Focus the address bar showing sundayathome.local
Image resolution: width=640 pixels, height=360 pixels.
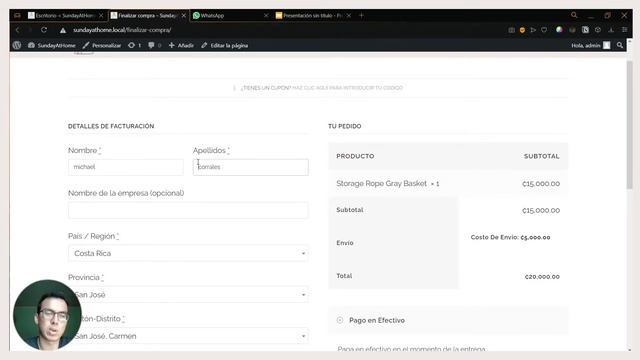[x=122, y=30]
